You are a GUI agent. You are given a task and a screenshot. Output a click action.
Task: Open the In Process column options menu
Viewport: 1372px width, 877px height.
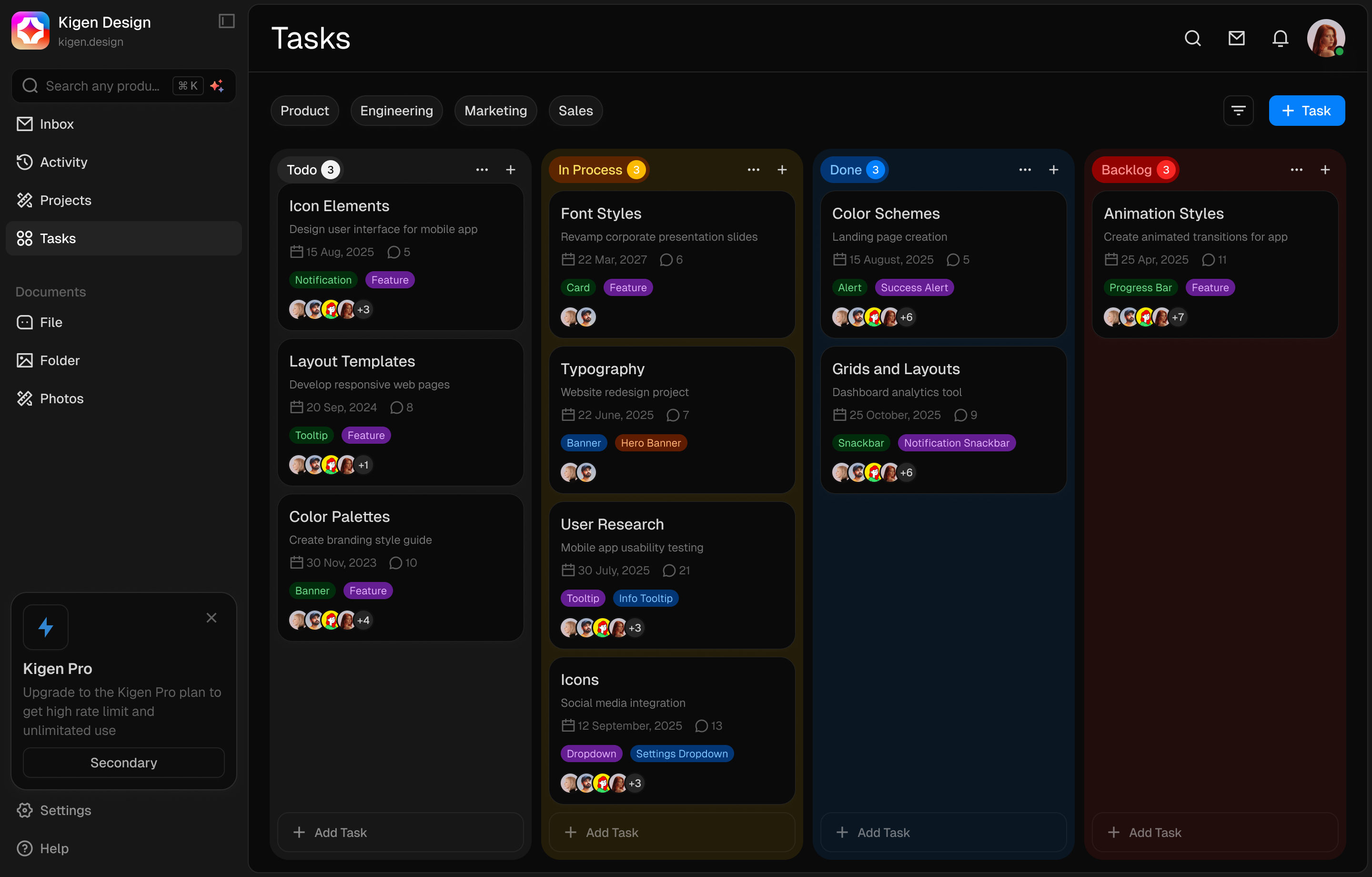(753, 169)
